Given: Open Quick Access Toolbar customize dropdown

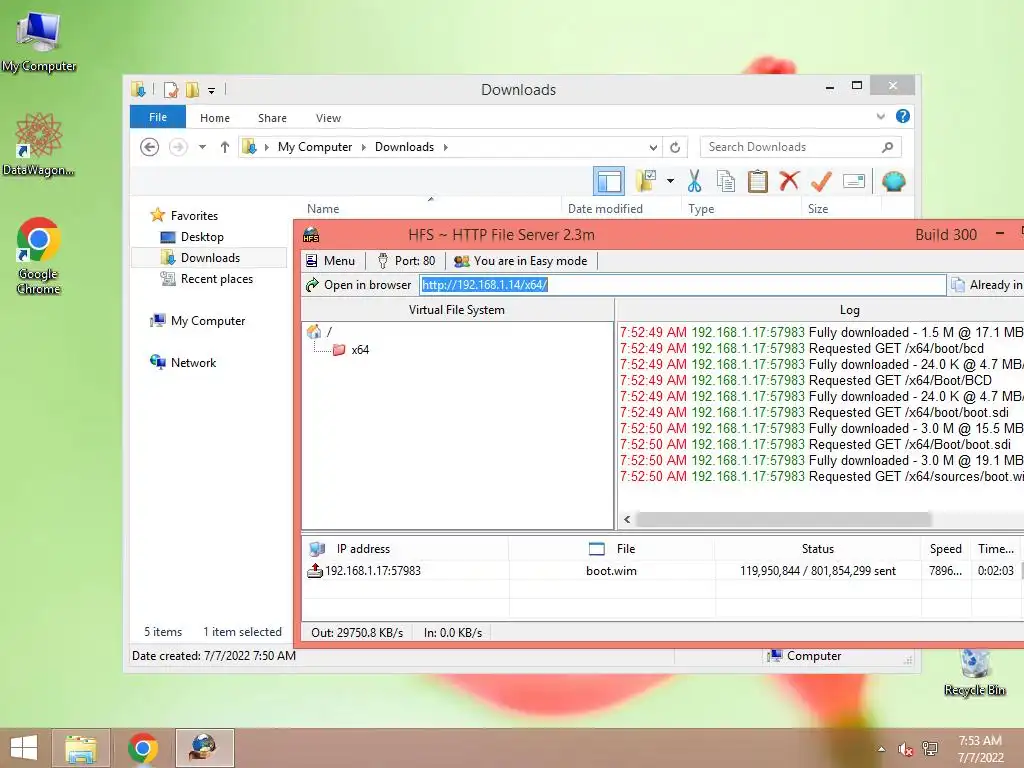Looking at the screenshot, I should (x=212, y=91).
